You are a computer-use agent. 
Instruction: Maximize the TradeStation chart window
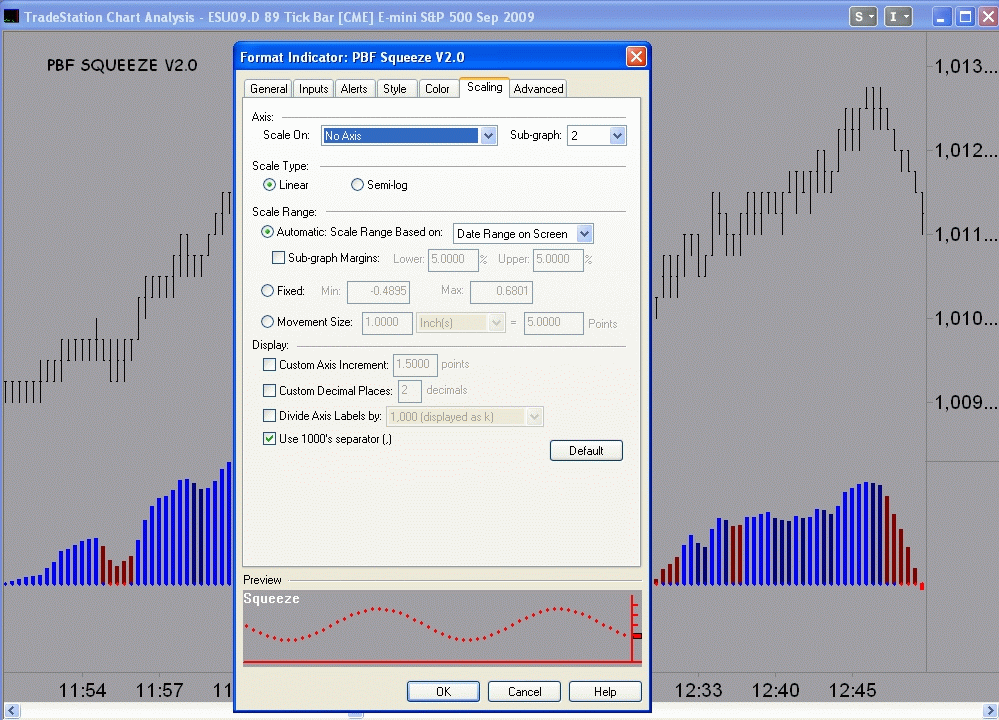[x=965, y=17]
